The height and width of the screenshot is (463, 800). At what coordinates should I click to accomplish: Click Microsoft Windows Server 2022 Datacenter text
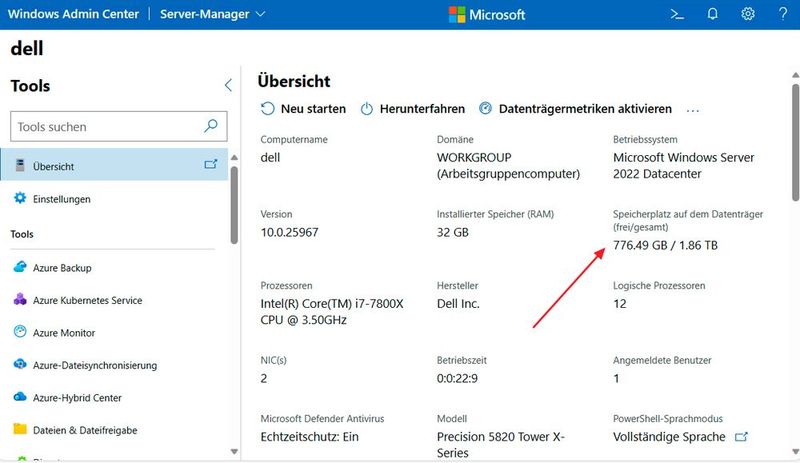click(684, 165)
